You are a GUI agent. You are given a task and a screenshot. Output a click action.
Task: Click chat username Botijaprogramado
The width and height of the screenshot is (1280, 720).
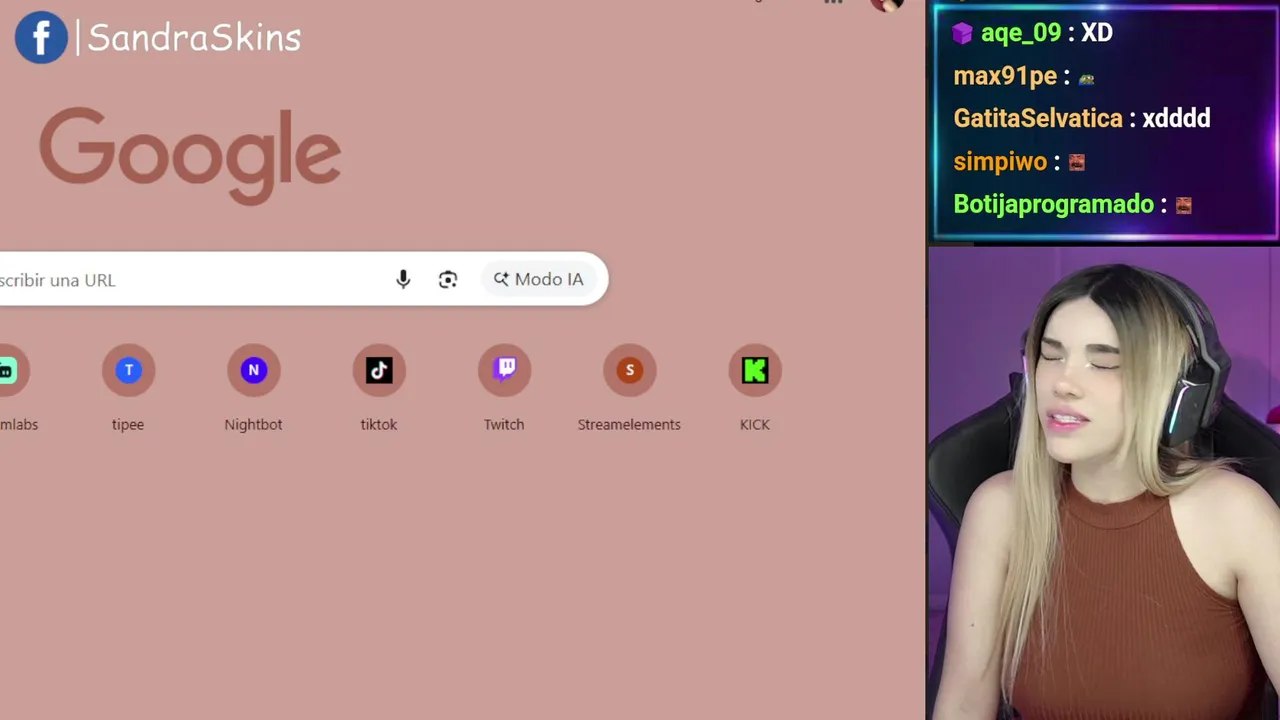point(1054,204)
